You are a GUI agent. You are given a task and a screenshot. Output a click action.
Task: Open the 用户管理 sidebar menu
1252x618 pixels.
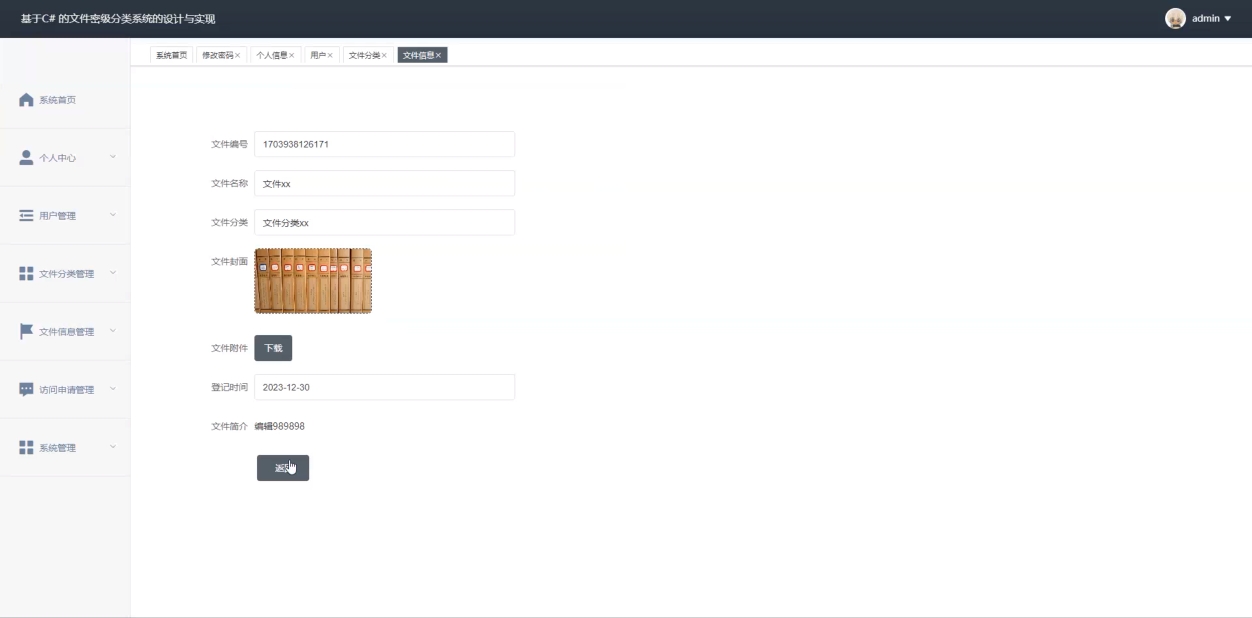(x=65, y=216)
